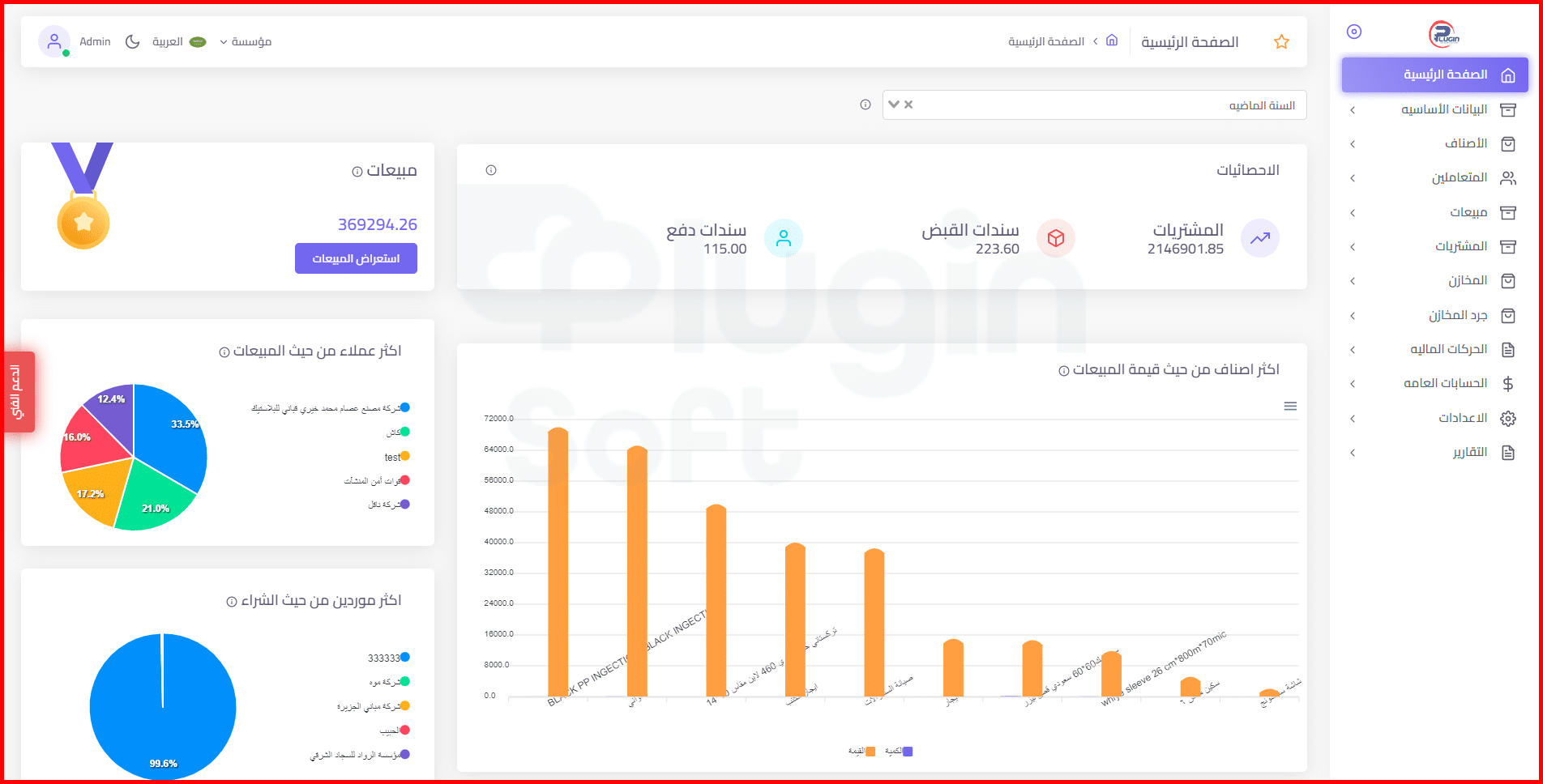Click info icon beside period filter
Viewport: 1543px width, 784px height.
click(866, 104)
